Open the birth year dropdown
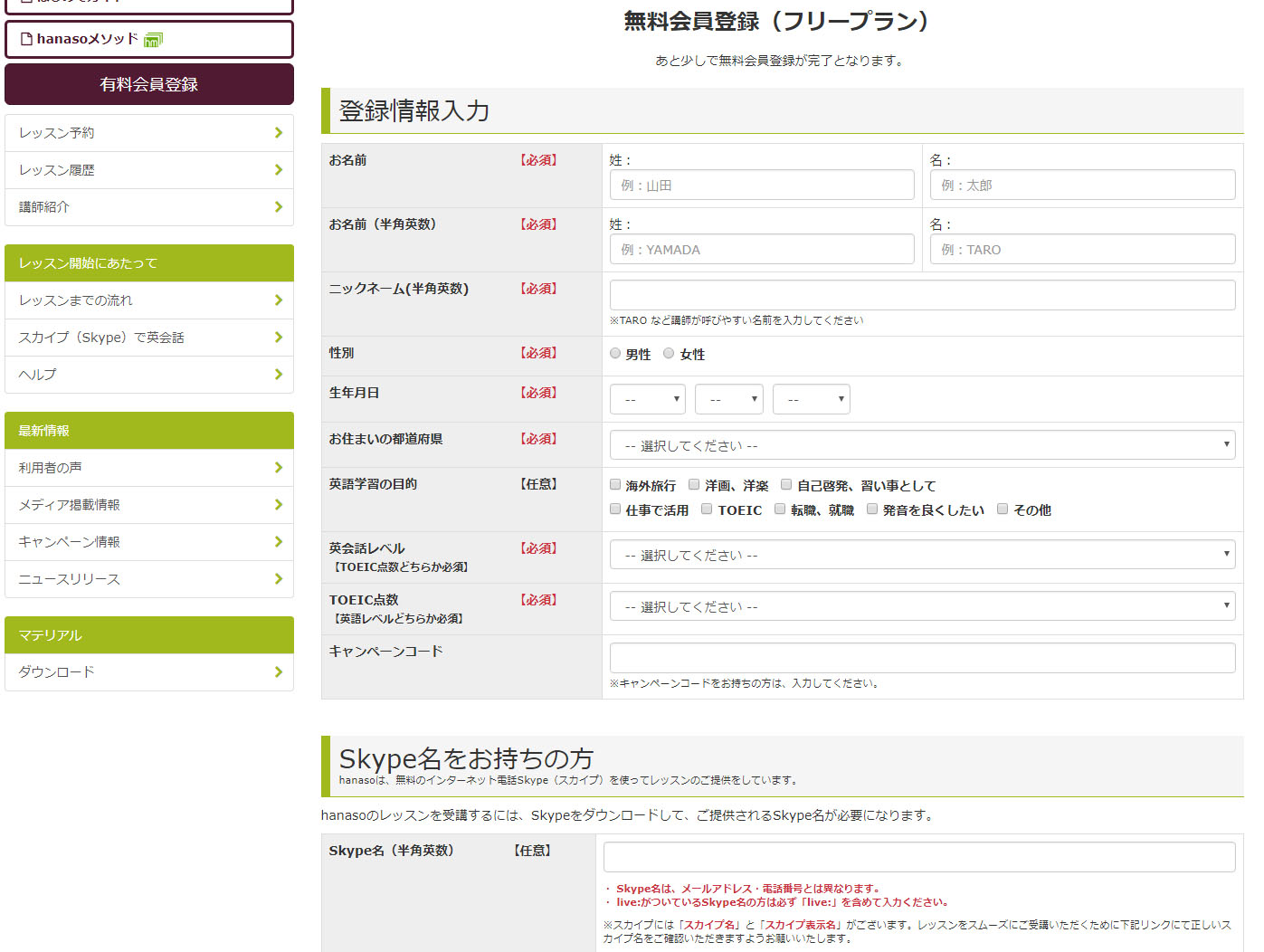Viewport: 1264px width, 952px height. click(x=648, y=399)
